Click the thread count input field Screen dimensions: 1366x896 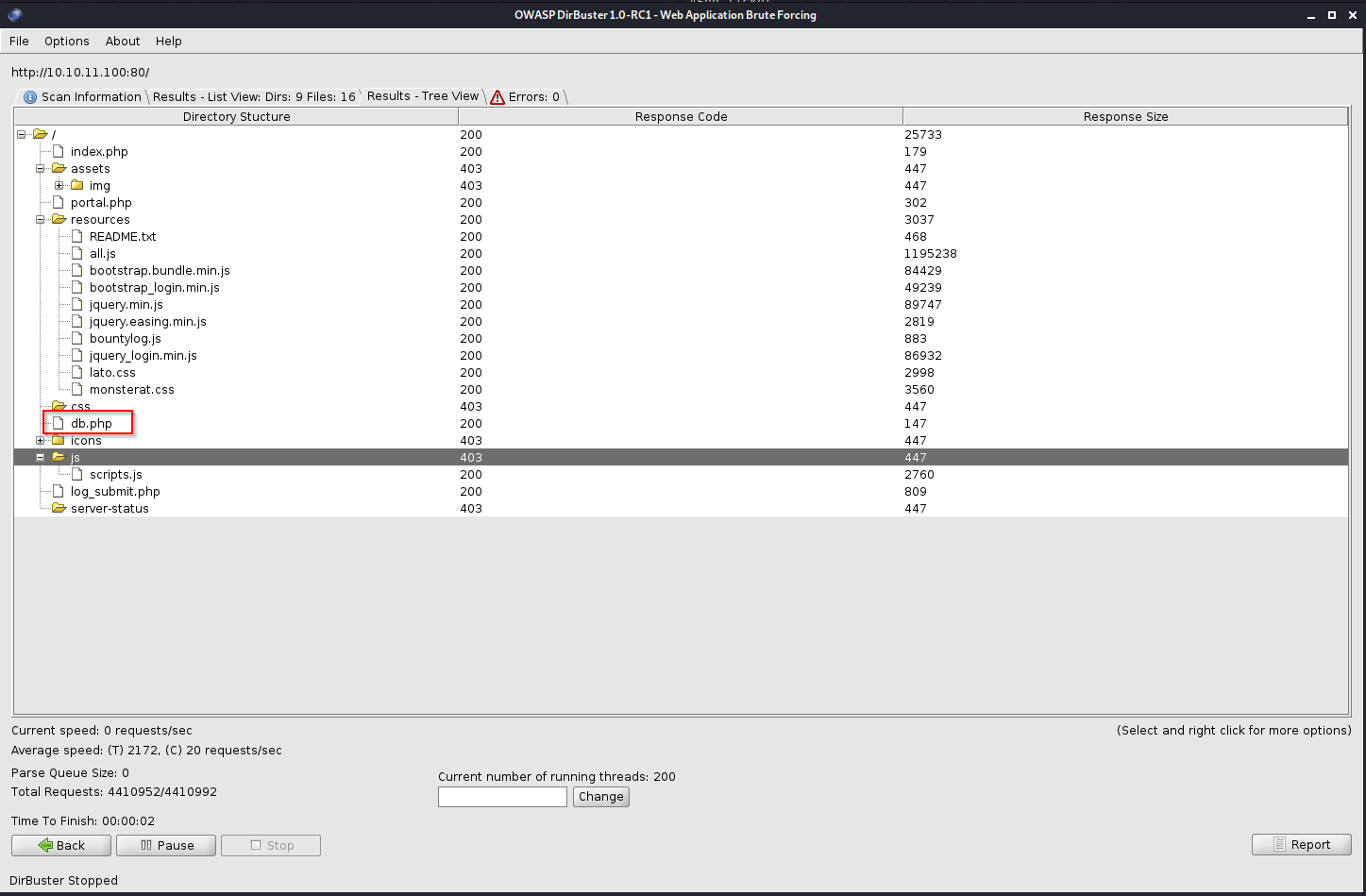click(502, 797)
